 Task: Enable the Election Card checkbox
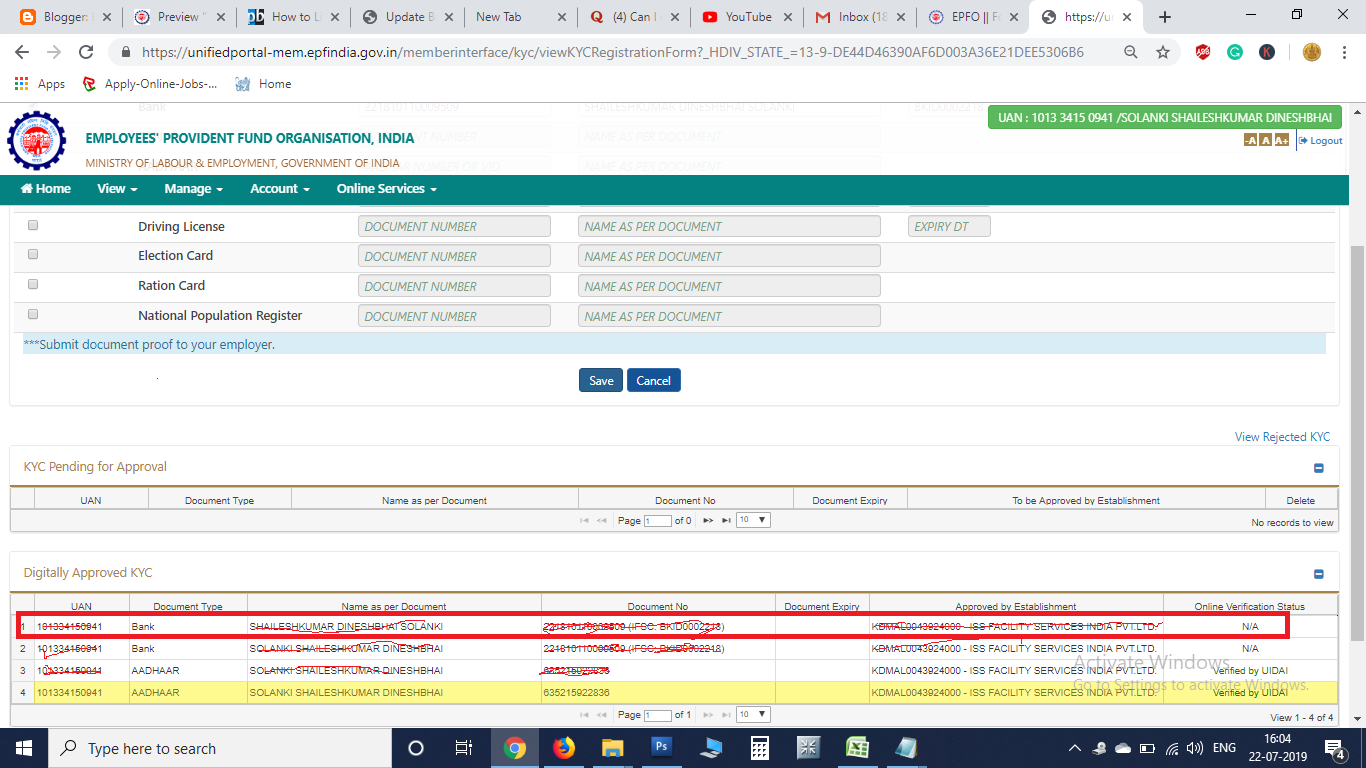coord(33,254)
